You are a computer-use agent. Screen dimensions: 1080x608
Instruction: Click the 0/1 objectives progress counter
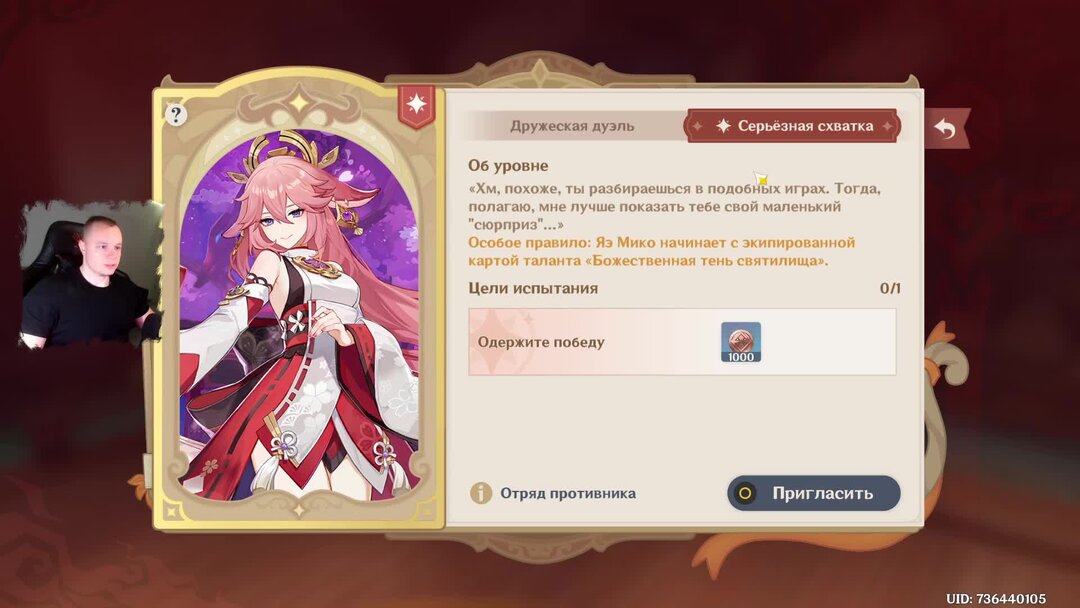pyautogui.click(x=890, y=289)
